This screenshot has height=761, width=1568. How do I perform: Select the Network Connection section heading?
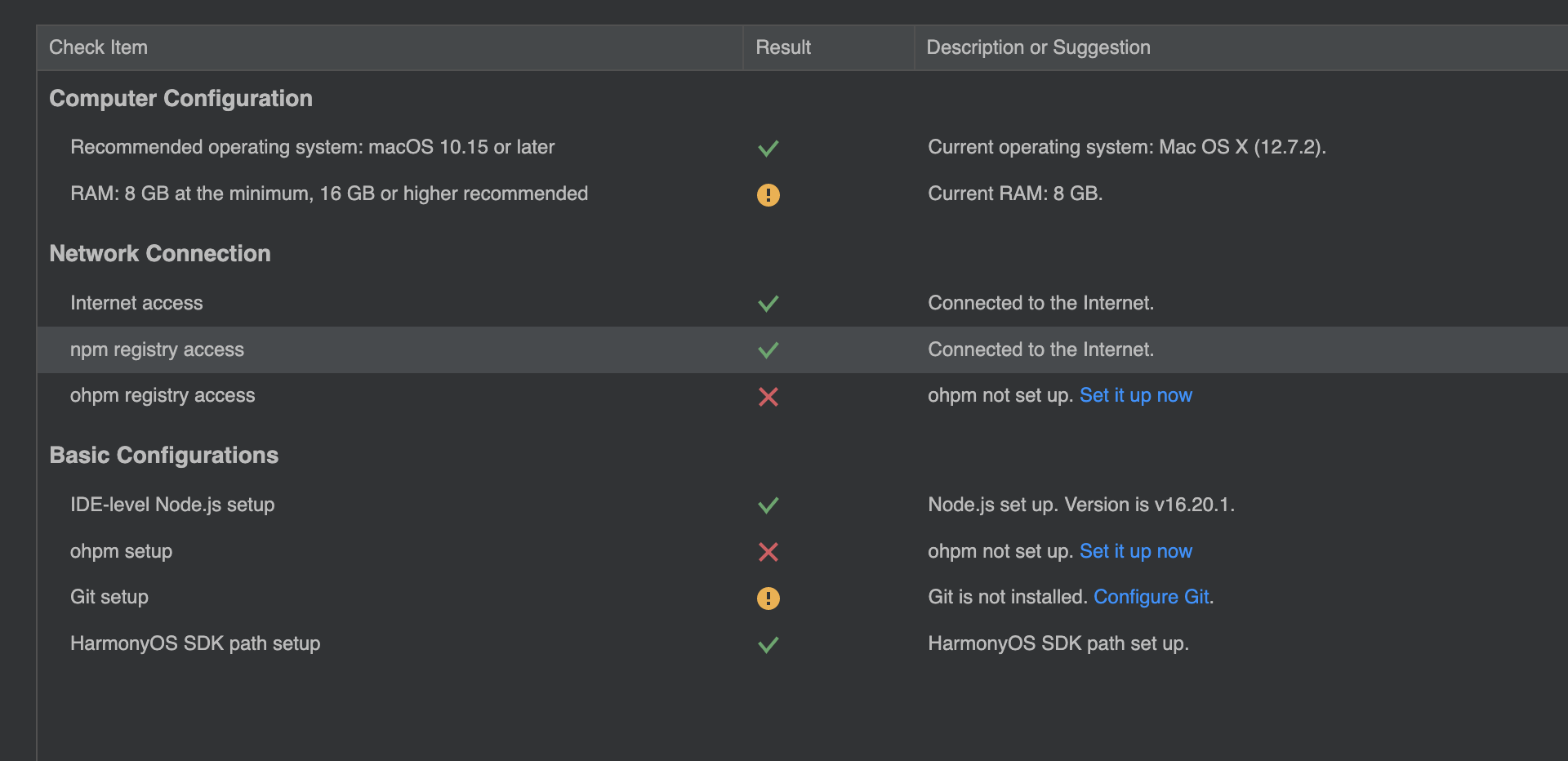coord(160,253)
